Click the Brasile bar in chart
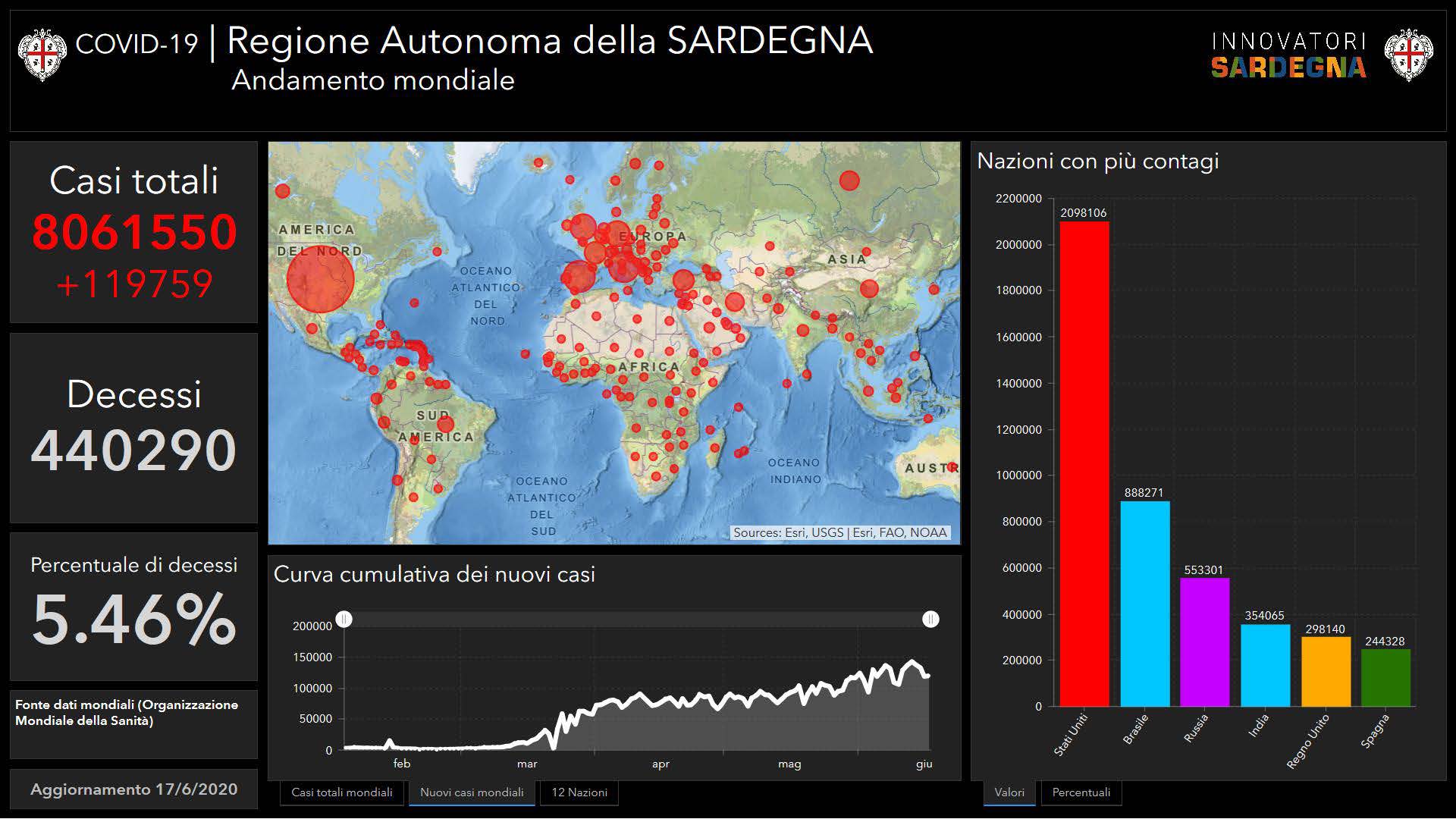1456x819 pixels. [x=1144, y=604]
